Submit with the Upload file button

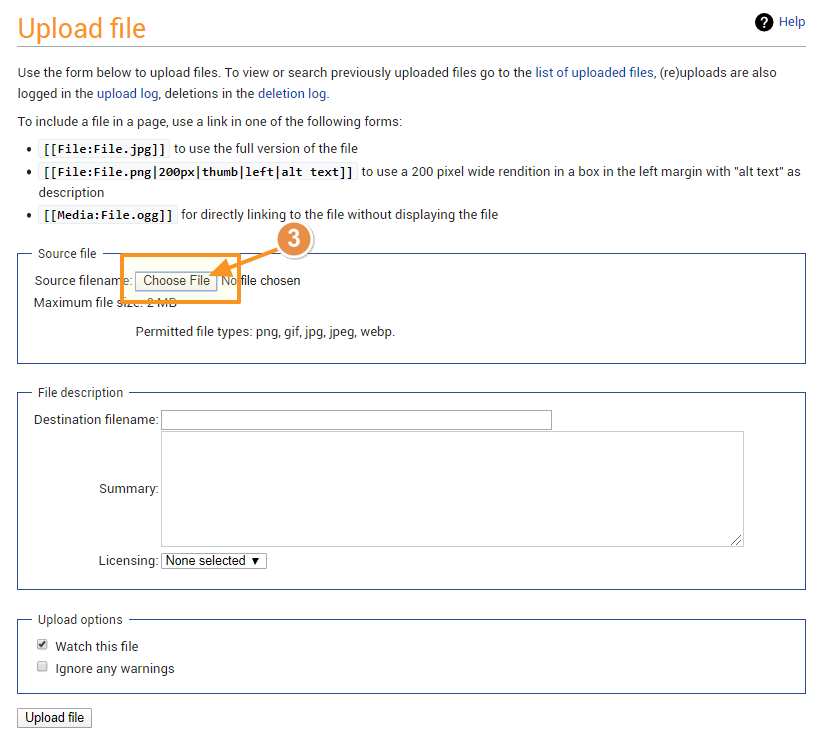[x=55, y=718]
